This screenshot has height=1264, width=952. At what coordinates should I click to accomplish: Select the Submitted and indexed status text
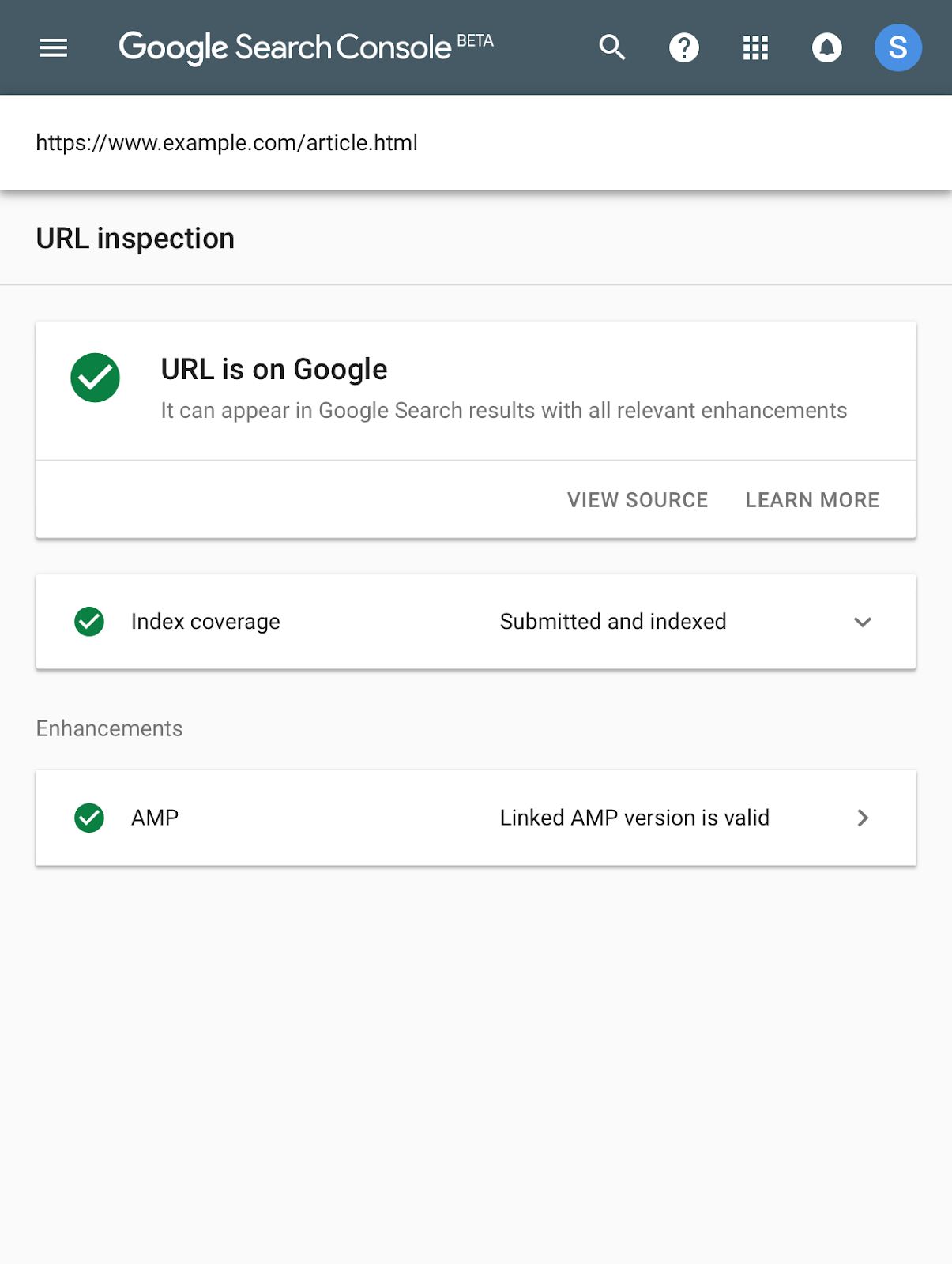click(x=612, y=622)
